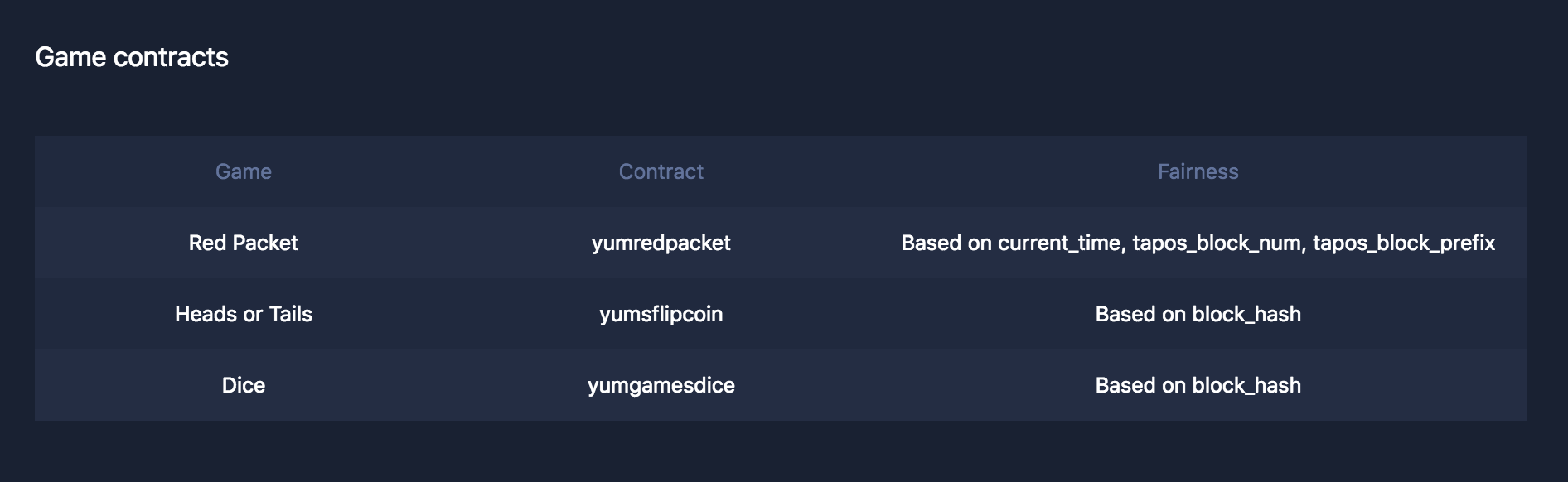The height and width of the screenshot is (482, 1568).
Task: Click the Fairness column header
Action: tap(1198, 171)
